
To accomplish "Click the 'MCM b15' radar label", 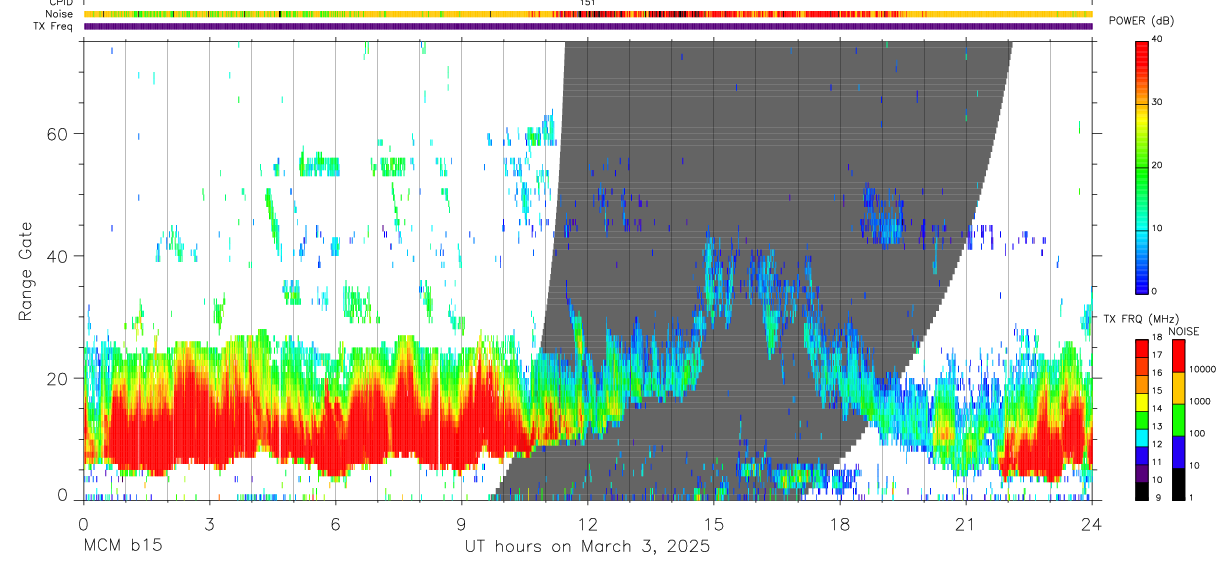I will point(122,547).
